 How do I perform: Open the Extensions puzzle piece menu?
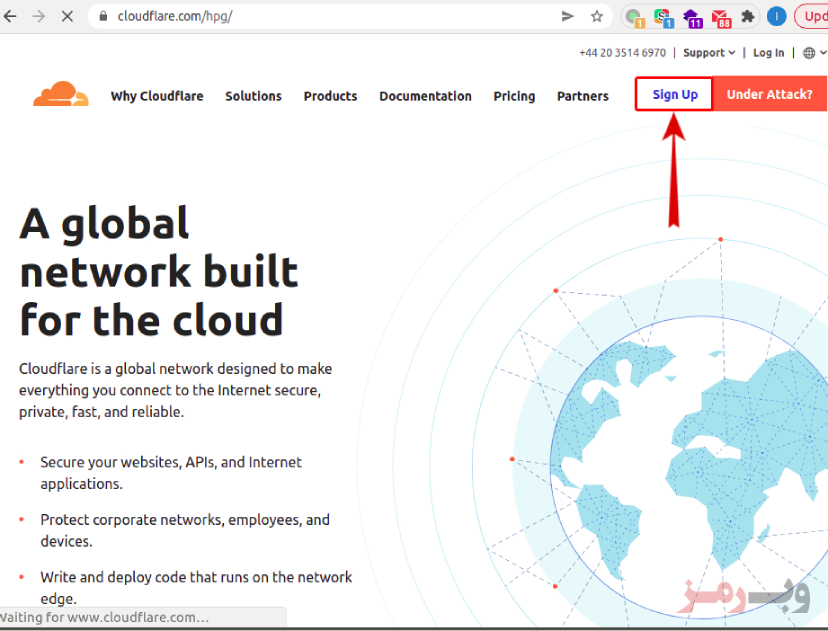pos(748,16)
